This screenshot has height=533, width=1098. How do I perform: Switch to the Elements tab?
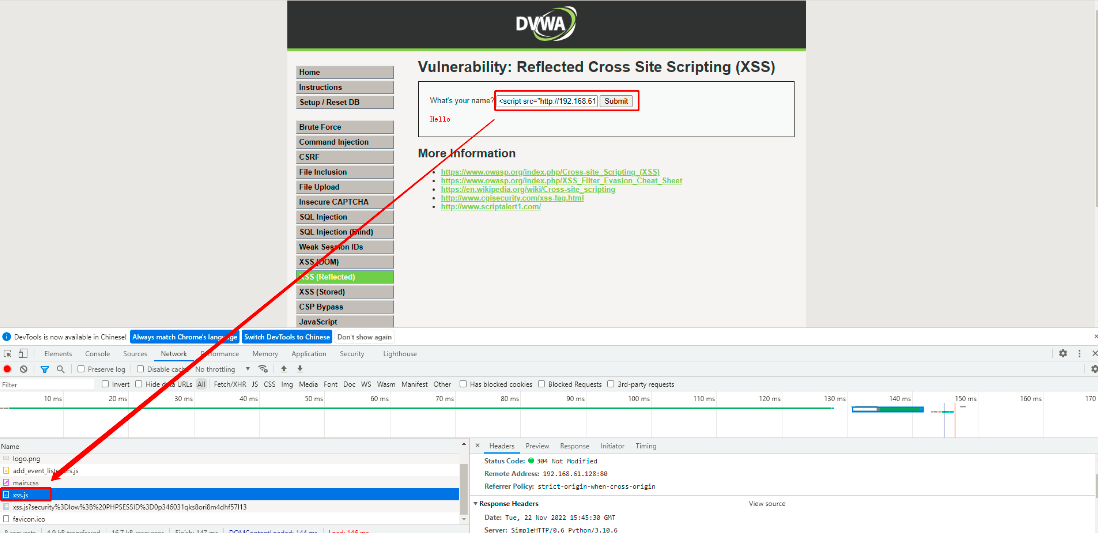pyautogui.click(x=59, y=354)
